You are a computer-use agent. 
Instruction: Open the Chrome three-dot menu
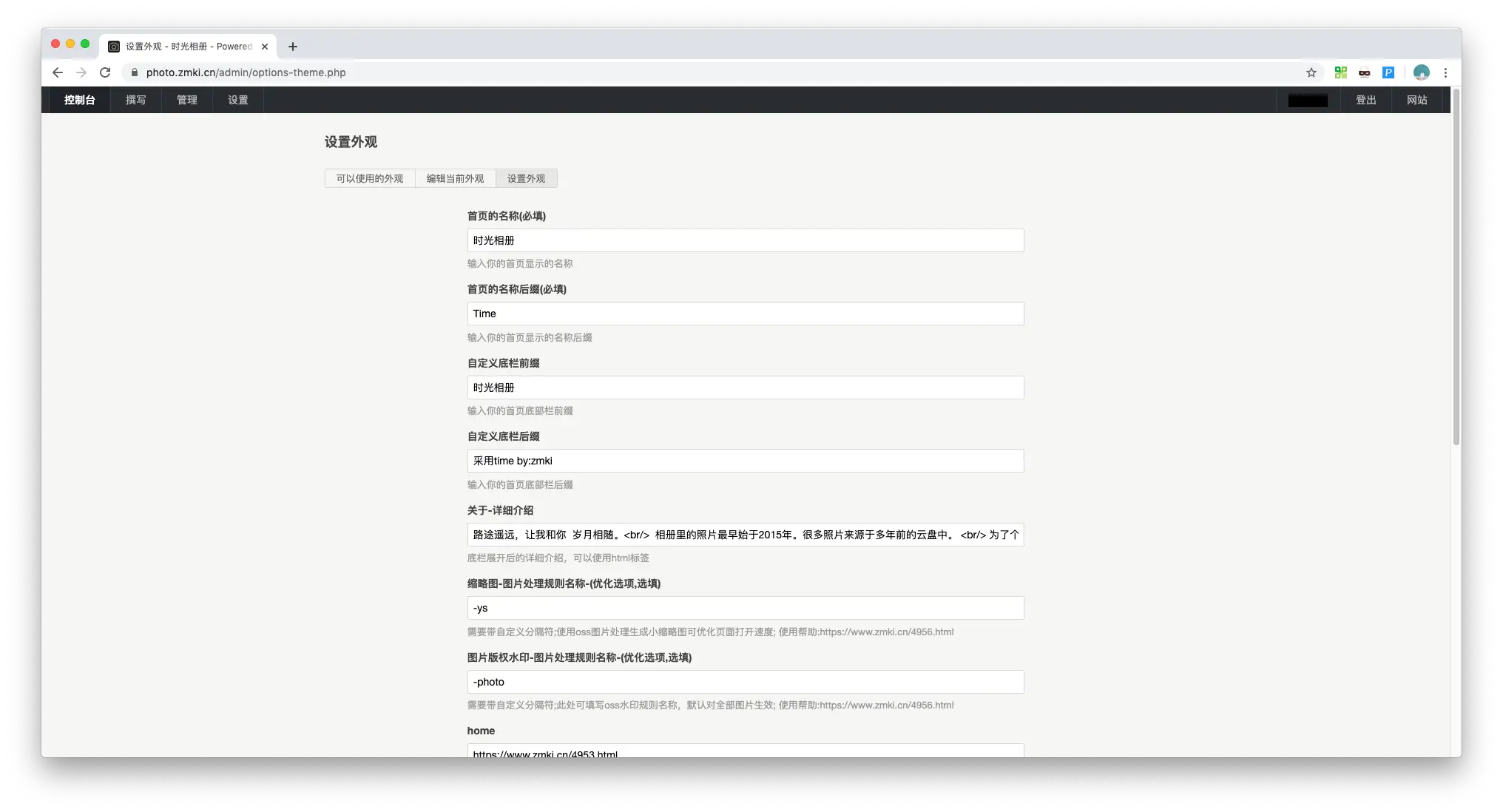[1446, 72]
